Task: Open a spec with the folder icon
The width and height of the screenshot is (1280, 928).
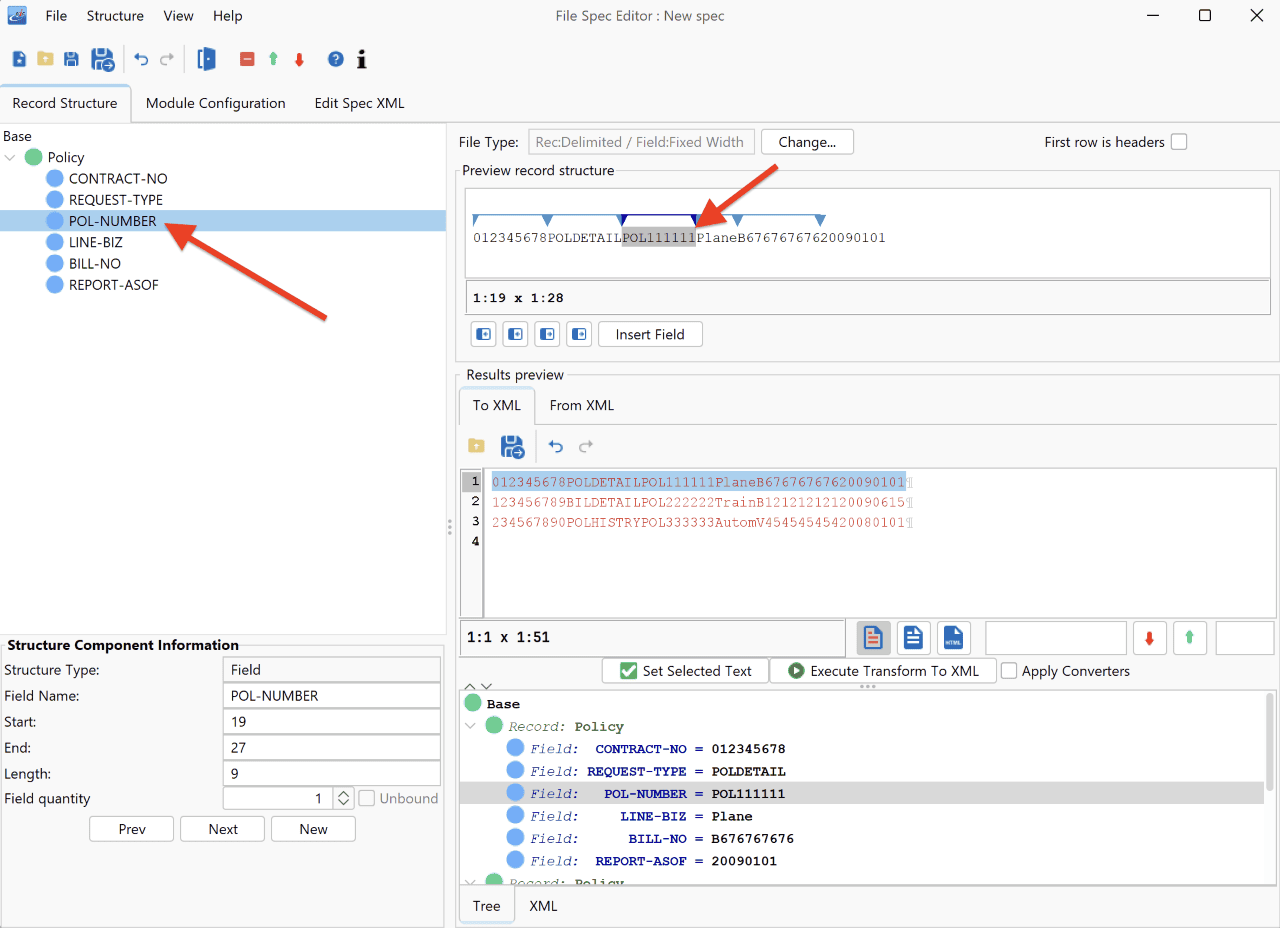Action: coord(45,59)
